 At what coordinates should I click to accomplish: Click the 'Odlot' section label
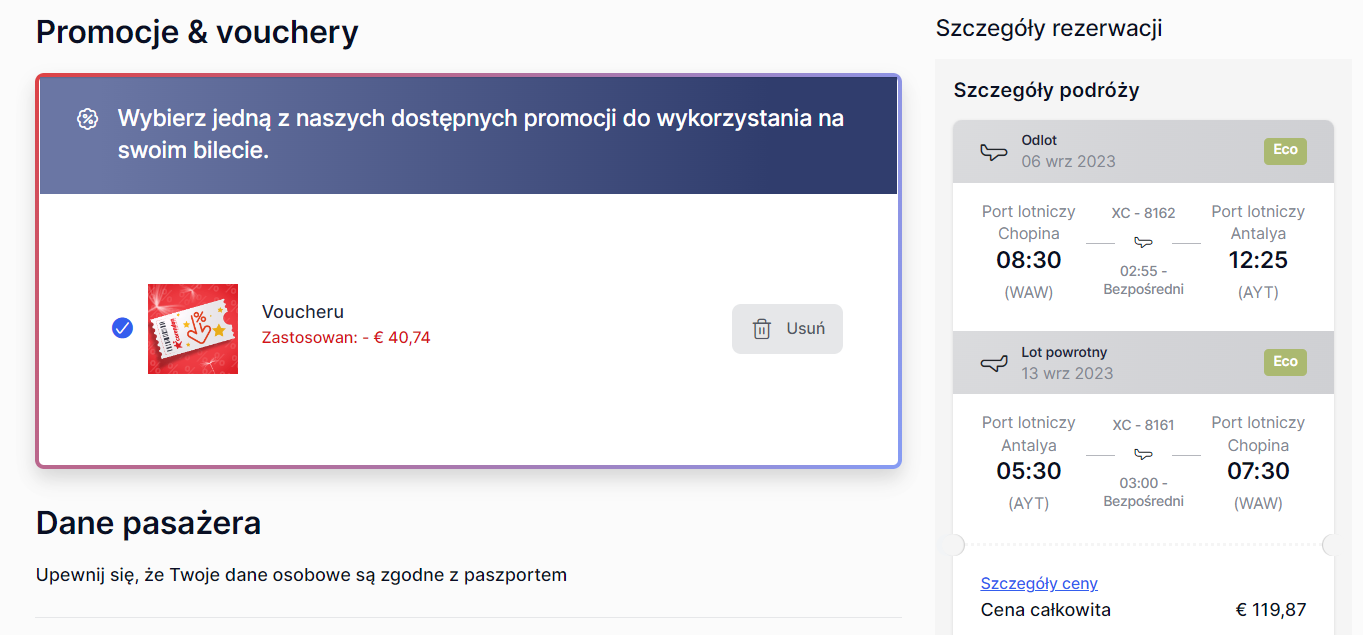(1039, 140)
